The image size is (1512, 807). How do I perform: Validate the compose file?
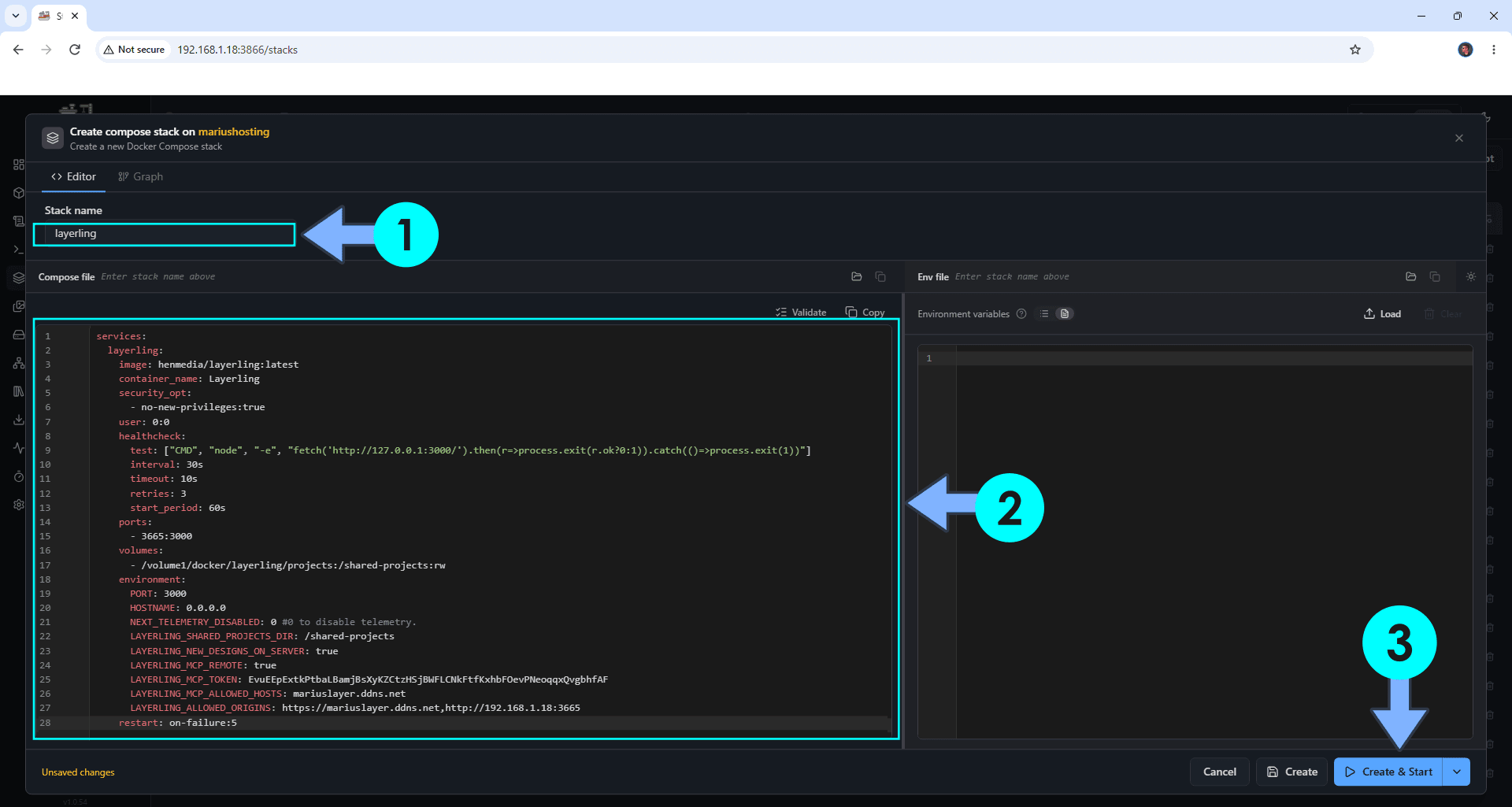(801, 313)
